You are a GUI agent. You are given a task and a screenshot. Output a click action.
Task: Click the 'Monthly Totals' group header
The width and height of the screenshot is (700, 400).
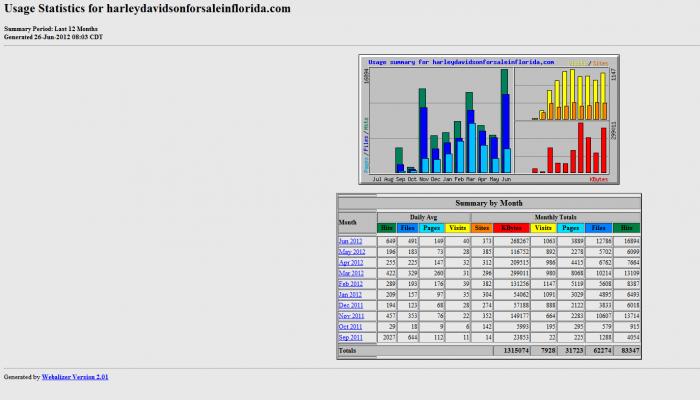[x=555, y=217]
